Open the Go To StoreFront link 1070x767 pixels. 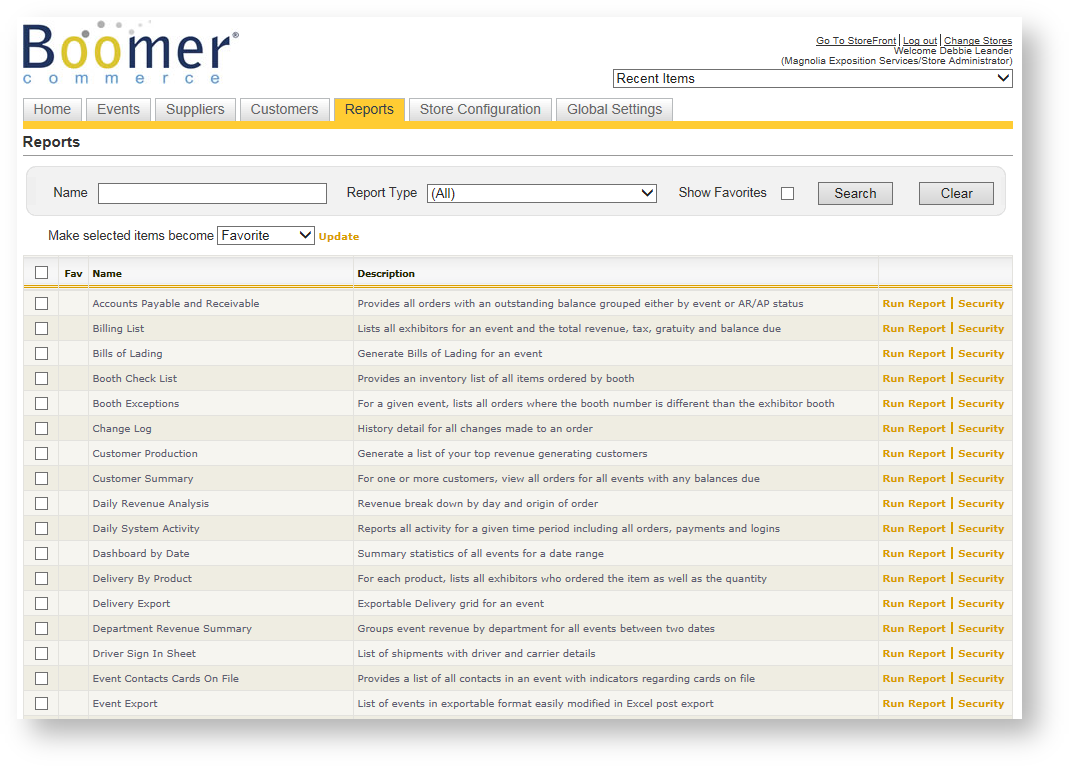tap(855, 41)
